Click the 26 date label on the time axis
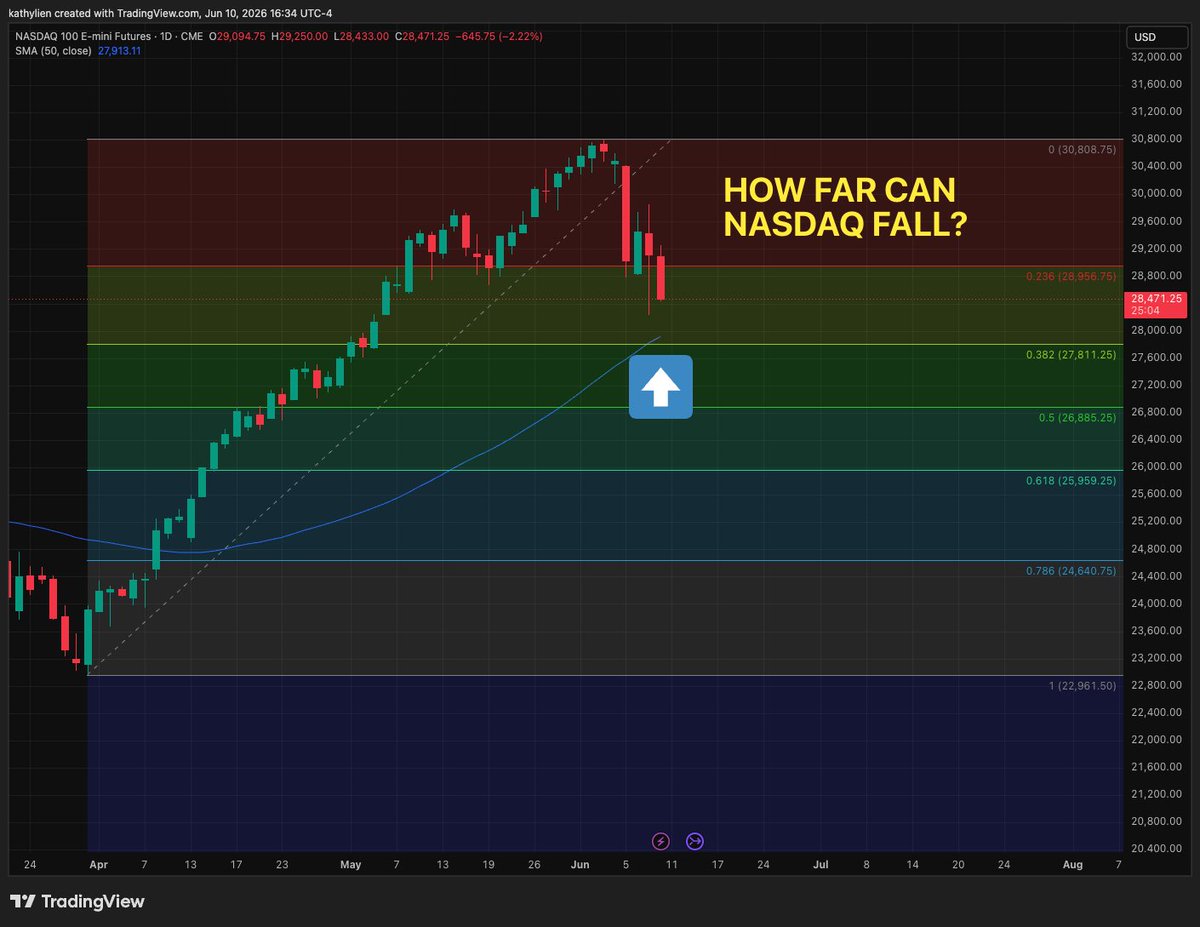 [x=535, y=863]
